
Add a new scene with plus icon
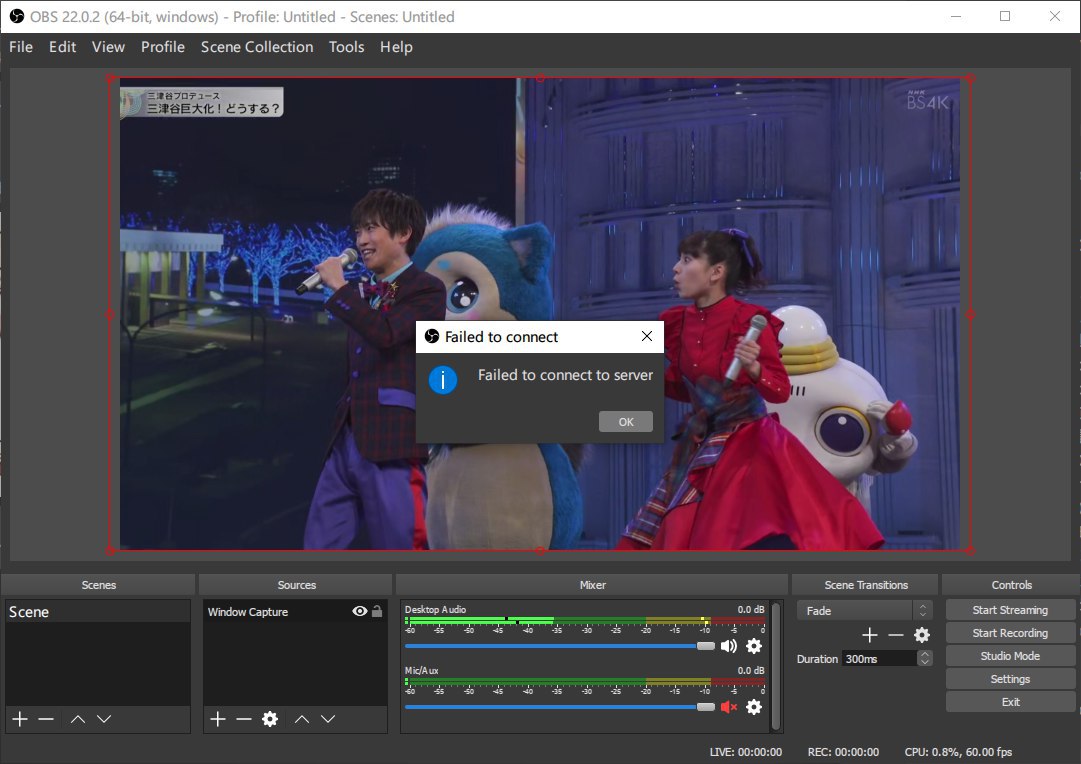pyautogui.click(x=19, y=719)
